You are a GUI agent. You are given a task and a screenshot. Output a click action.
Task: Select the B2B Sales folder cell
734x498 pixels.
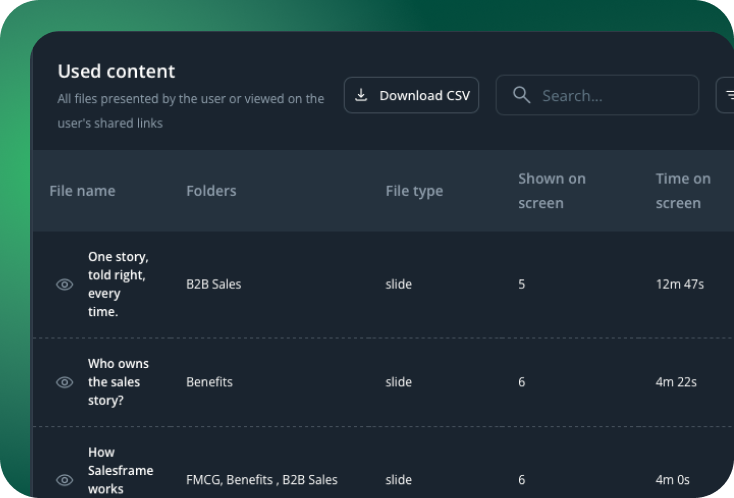click(213, 284)
